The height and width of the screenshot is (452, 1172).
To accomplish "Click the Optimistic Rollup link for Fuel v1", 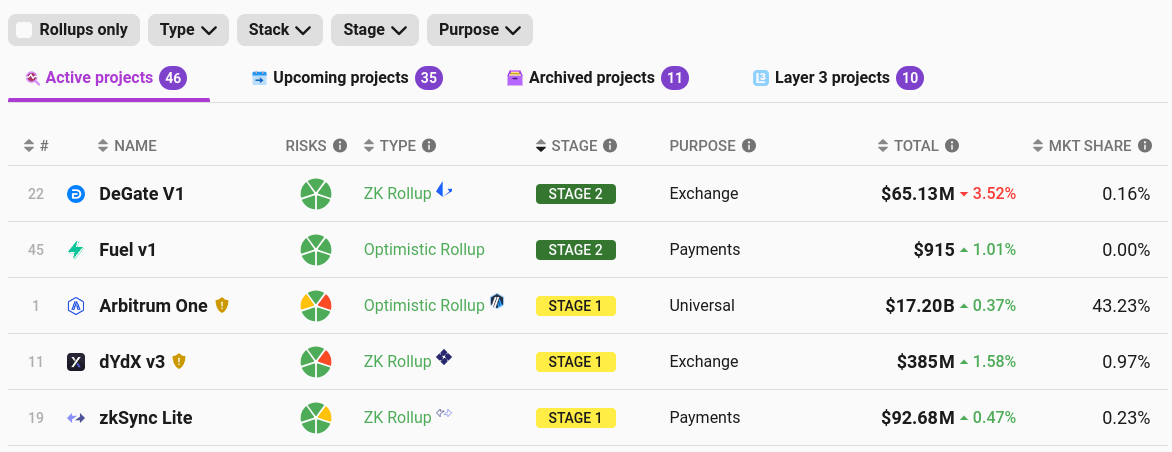I will click(424, 250).
